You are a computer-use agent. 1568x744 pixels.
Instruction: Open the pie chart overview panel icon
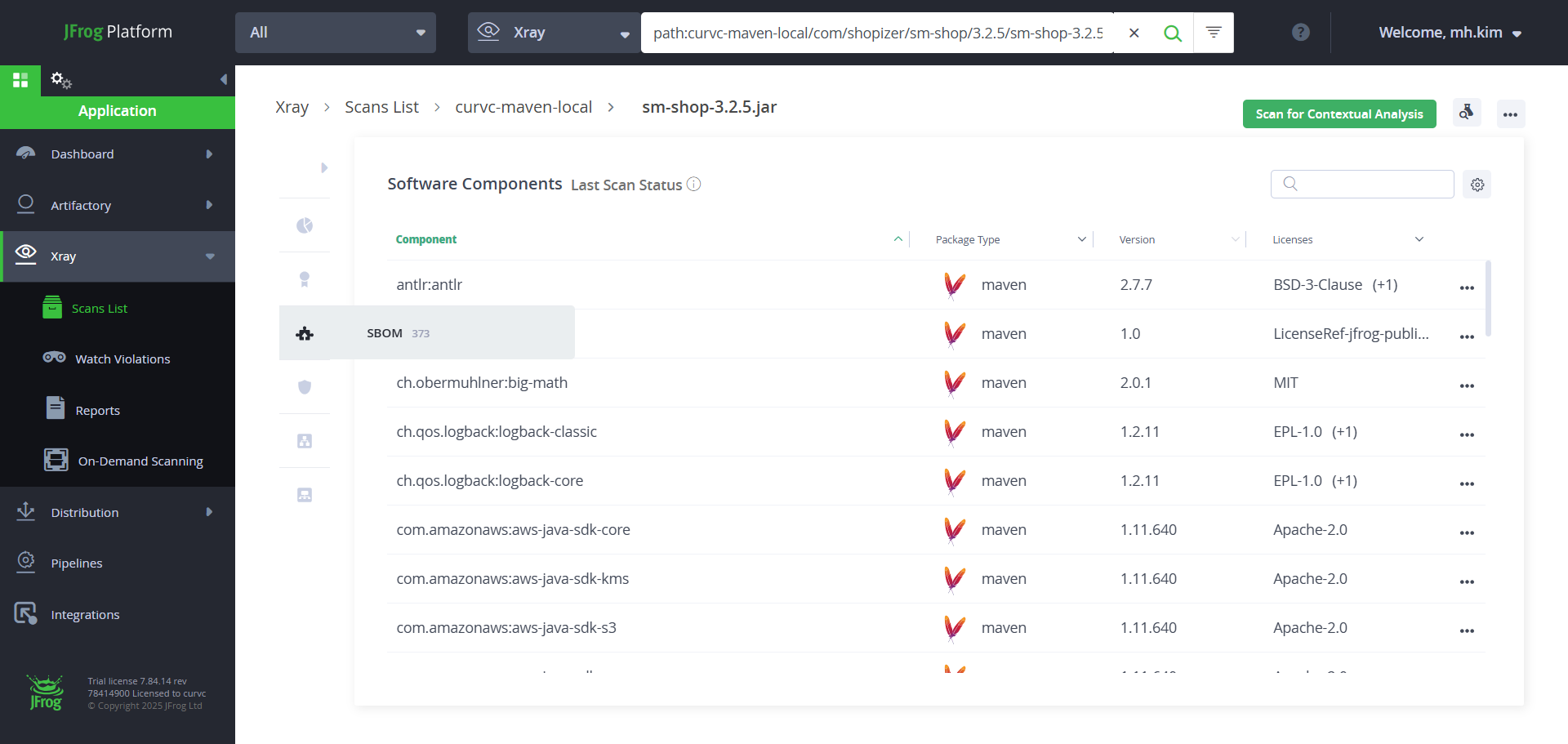tap(305, 225)
